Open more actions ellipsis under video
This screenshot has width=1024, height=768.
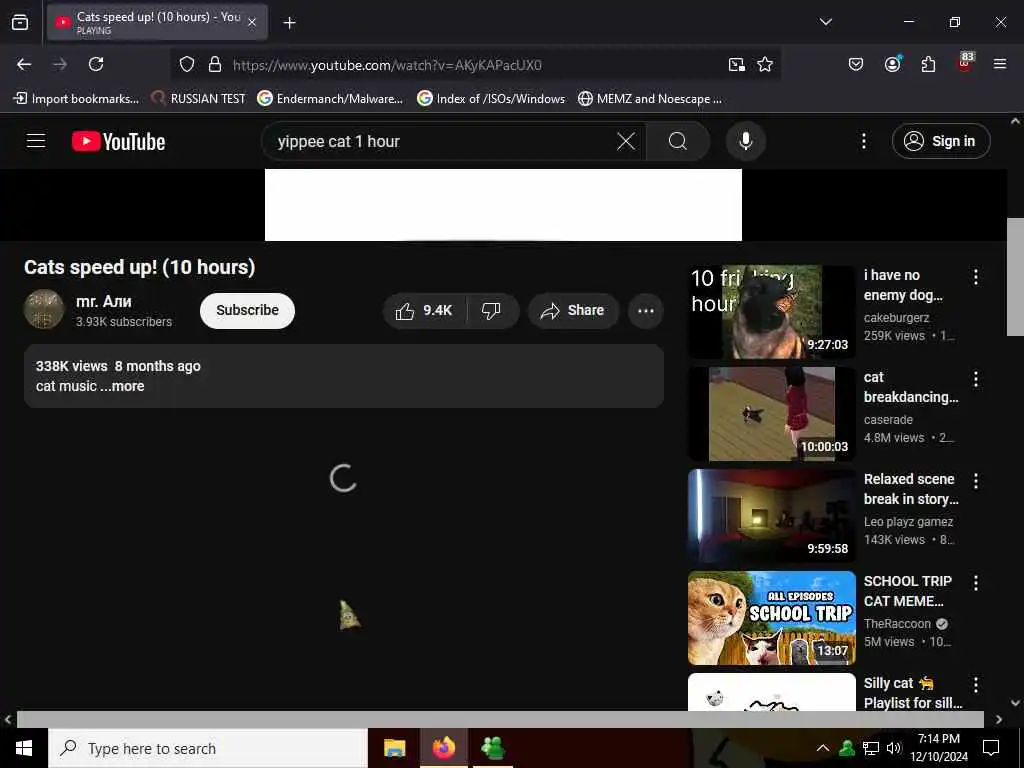click(x=646, y=311)
